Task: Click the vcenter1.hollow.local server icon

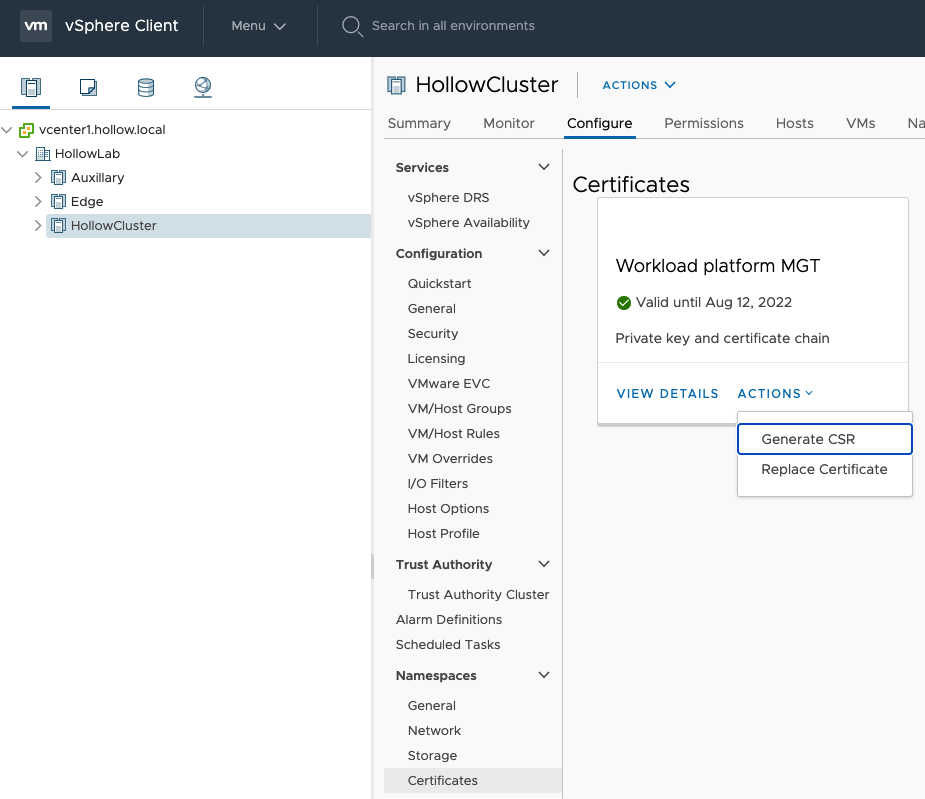Action: click(27, 130)
